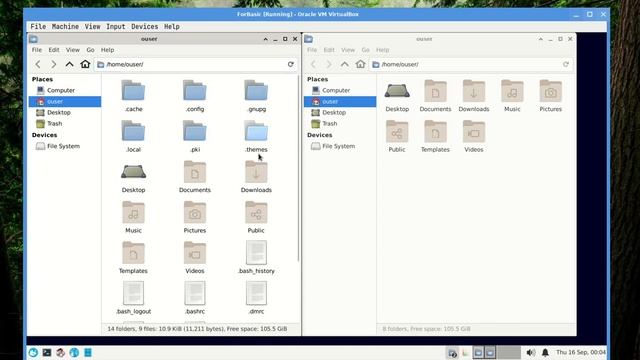Launch web browser from guest taskbar
Screen dimensions: 640x360
[74, 352]
